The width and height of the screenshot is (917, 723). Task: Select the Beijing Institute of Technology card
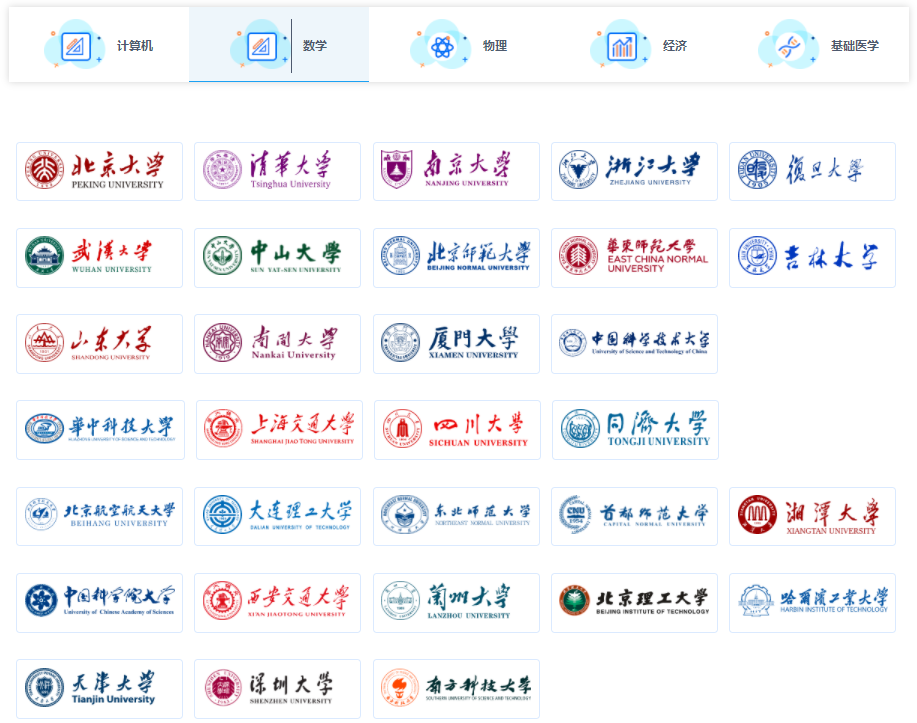tap(634, 603)
